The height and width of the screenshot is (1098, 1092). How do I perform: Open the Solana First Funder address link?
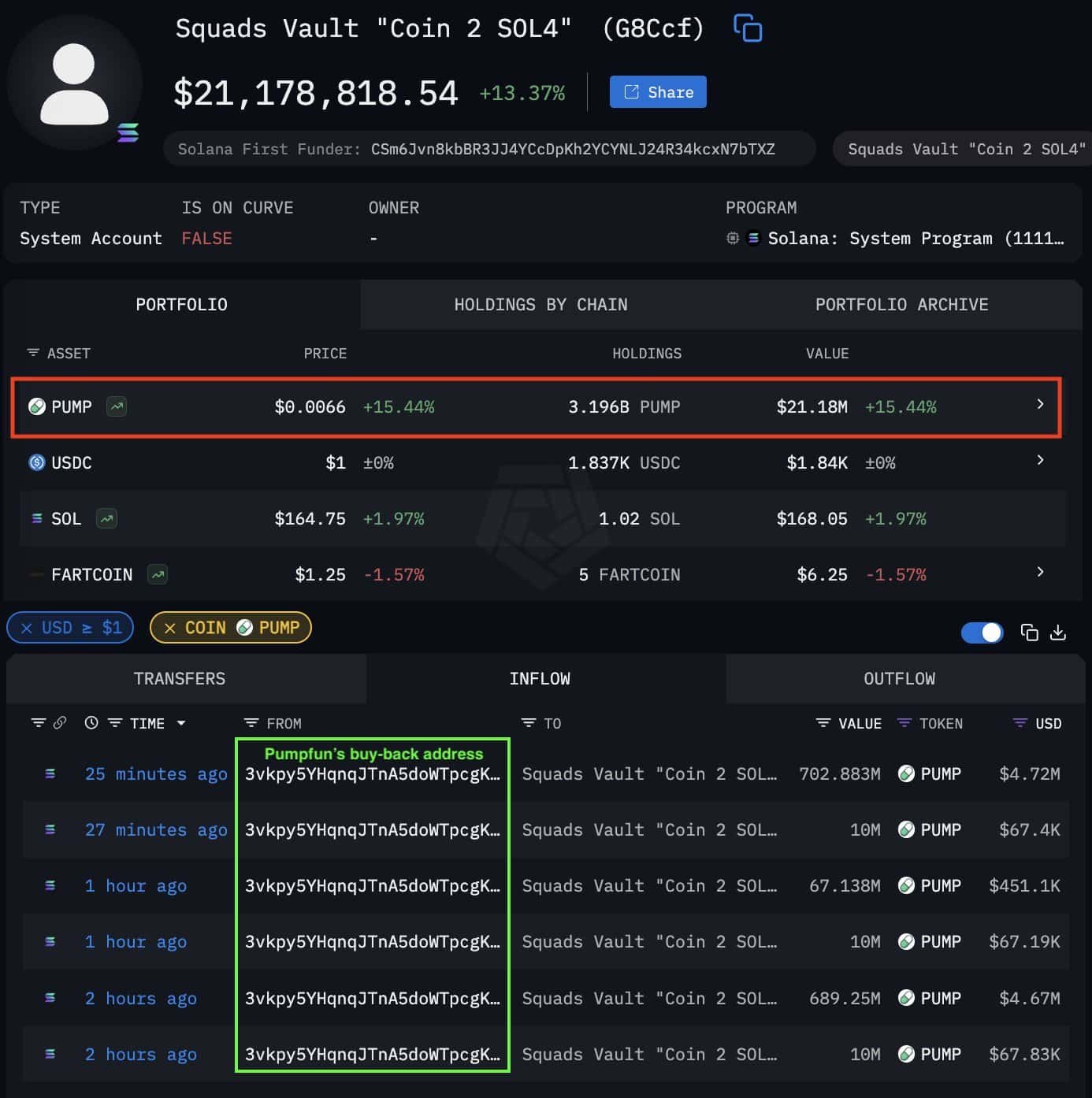pyautogui.click(x=573, y=149)
